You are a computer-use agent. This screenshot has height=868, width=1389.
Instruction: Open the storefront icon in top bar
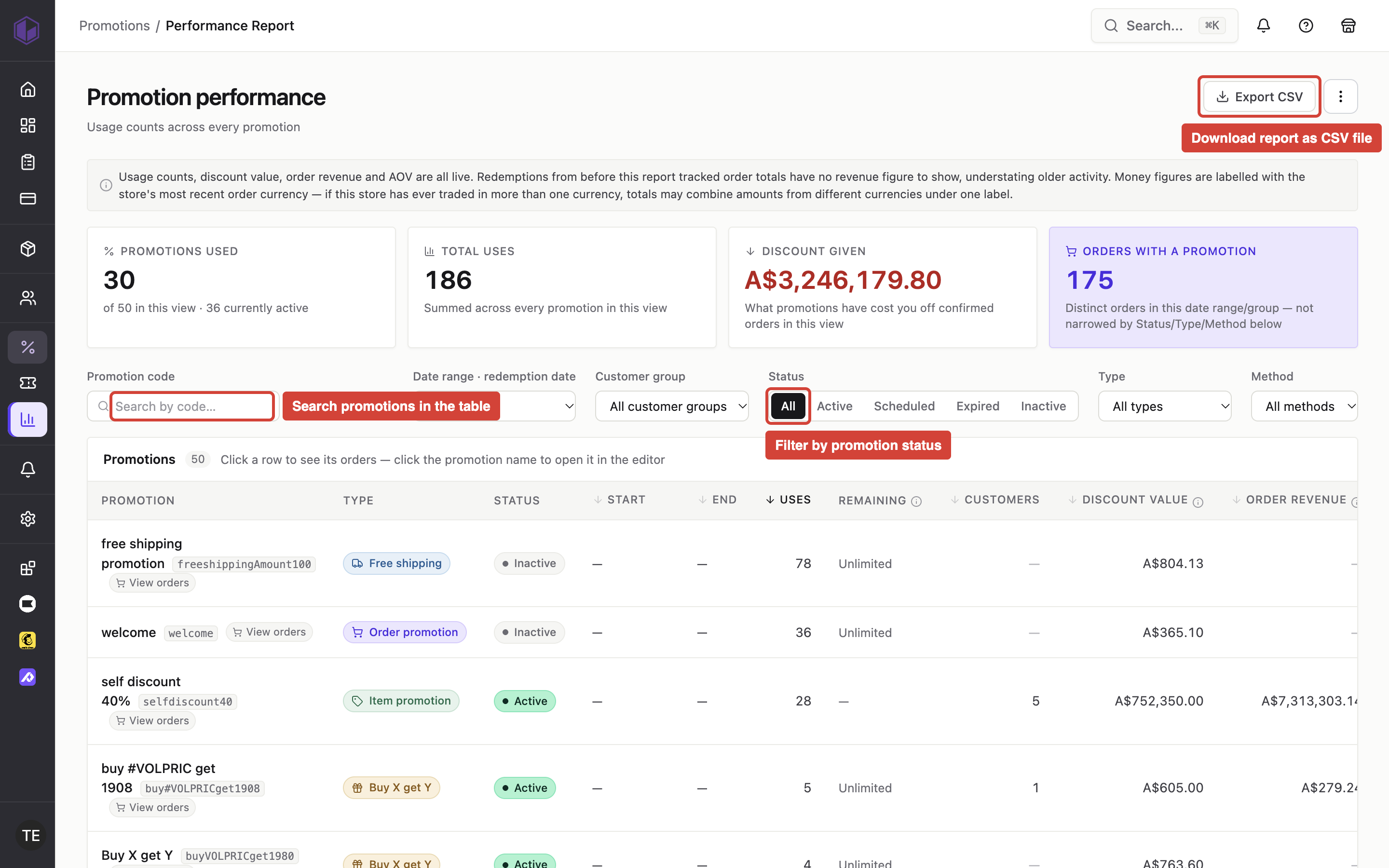click(1348, 25)
